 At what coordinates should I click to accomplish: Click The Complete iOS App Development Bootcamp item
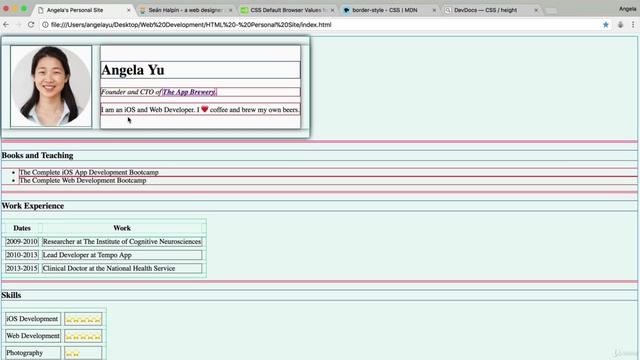point(89,172)
